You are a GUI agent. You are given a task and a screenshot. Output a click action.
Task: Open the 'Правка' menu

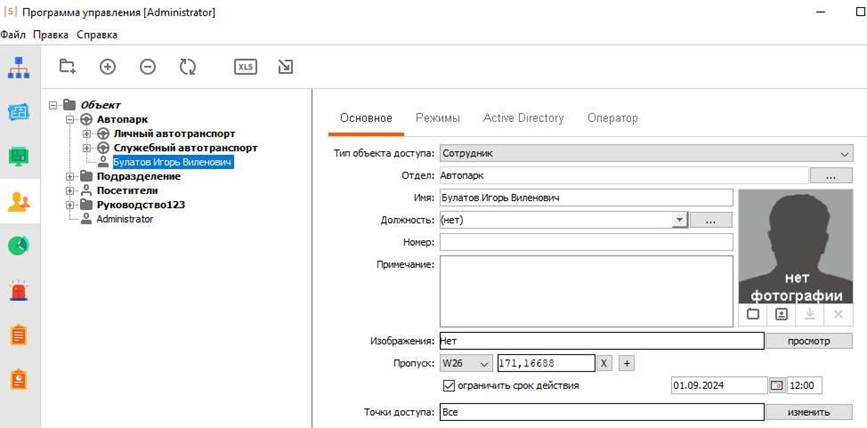[50, 35]
